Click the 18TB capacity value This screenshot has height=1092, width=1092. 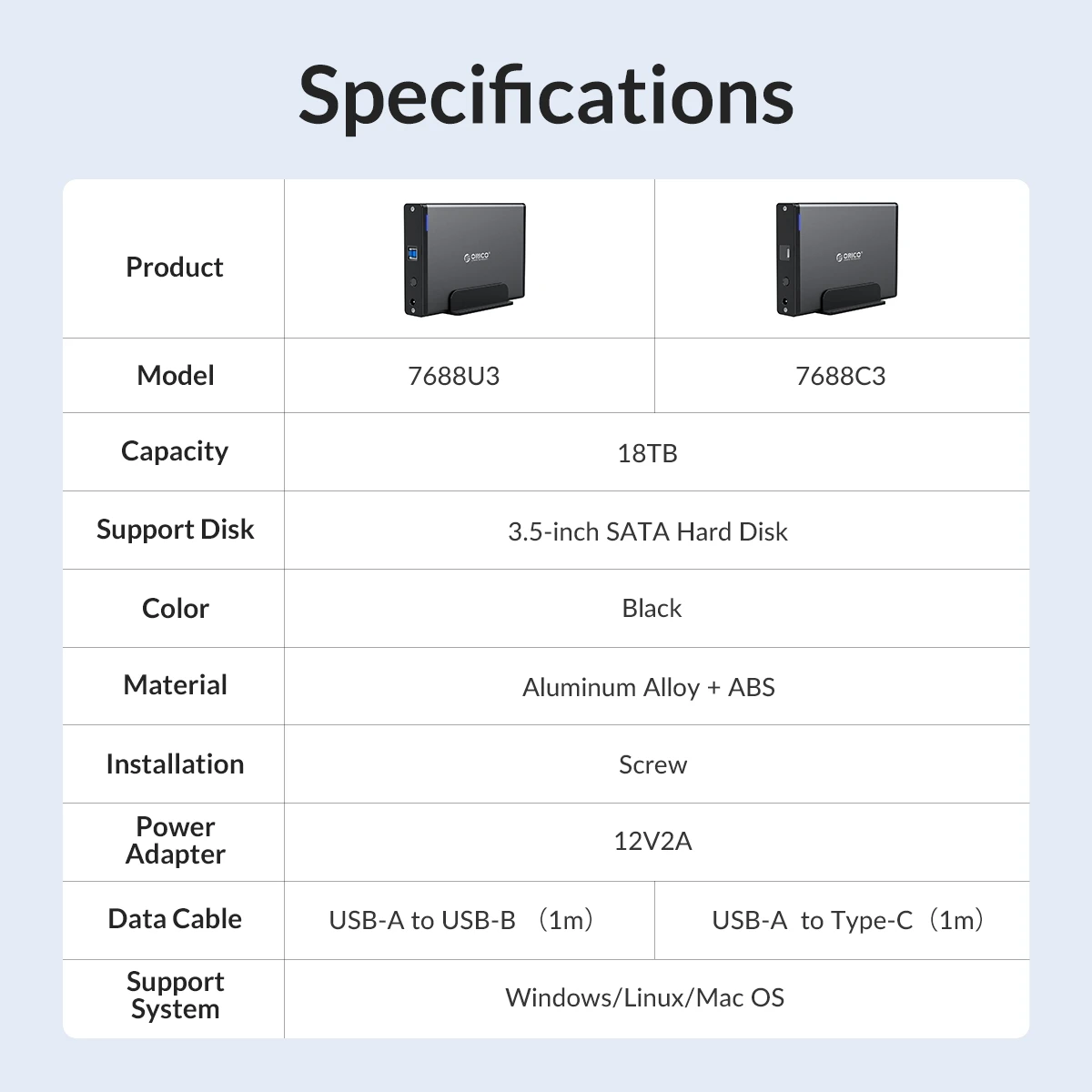(647, 453)
